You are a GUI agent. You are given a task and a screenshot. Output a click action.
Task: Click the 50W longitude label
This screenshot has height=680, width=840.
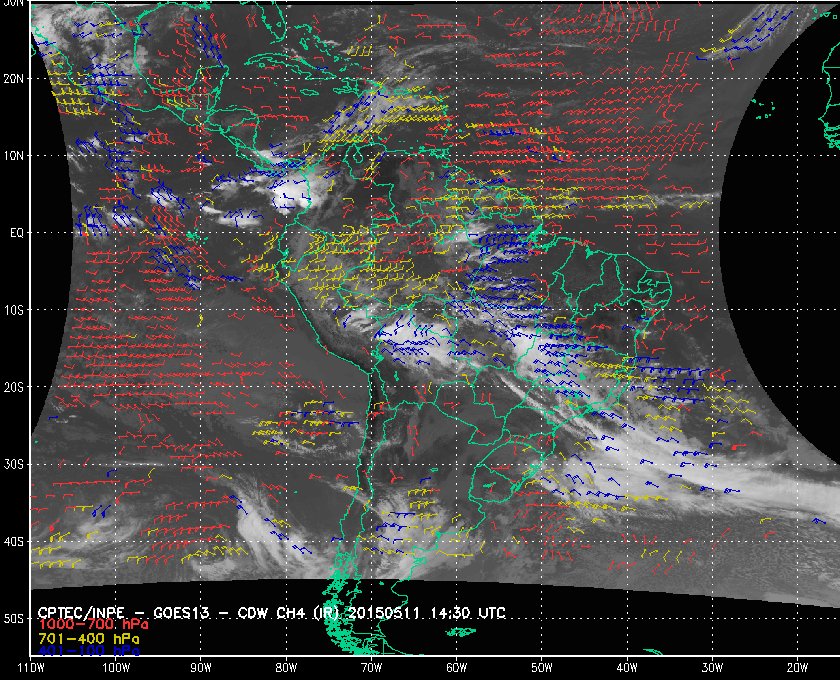coord(542,668)
